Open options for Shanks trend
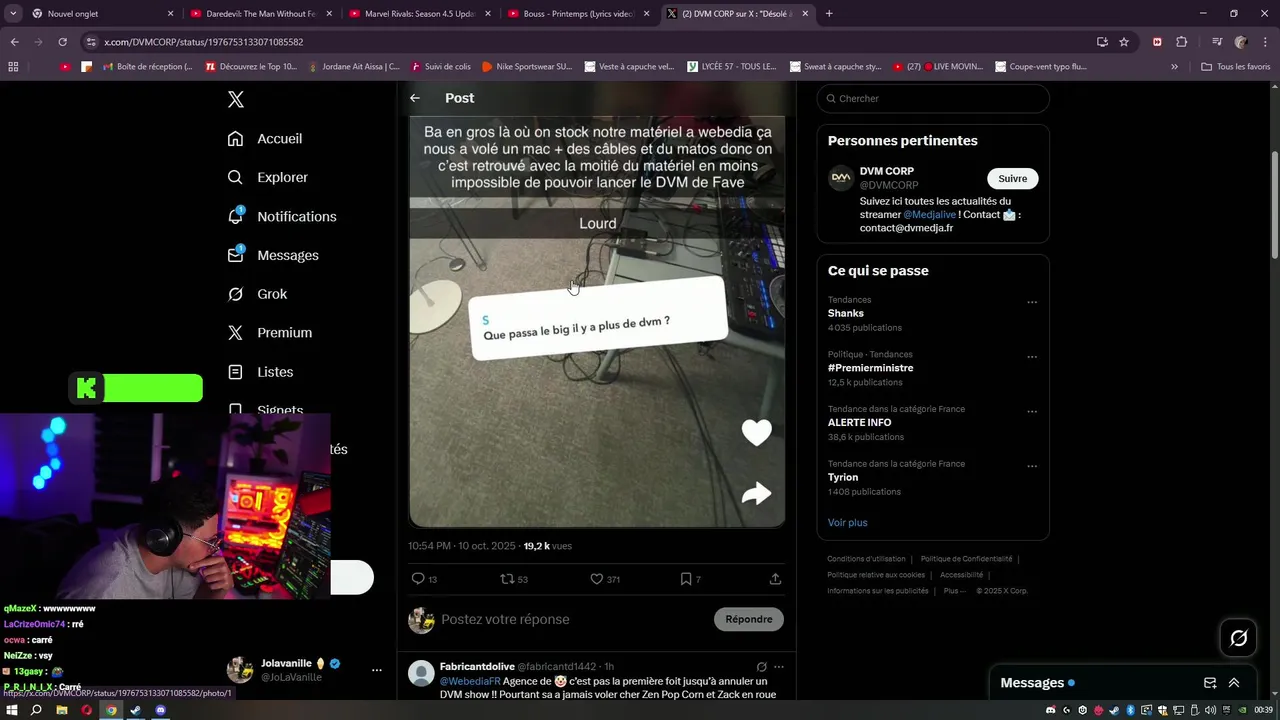The width and height of the screenshot is (1280, 720). tap(1032, 302)
